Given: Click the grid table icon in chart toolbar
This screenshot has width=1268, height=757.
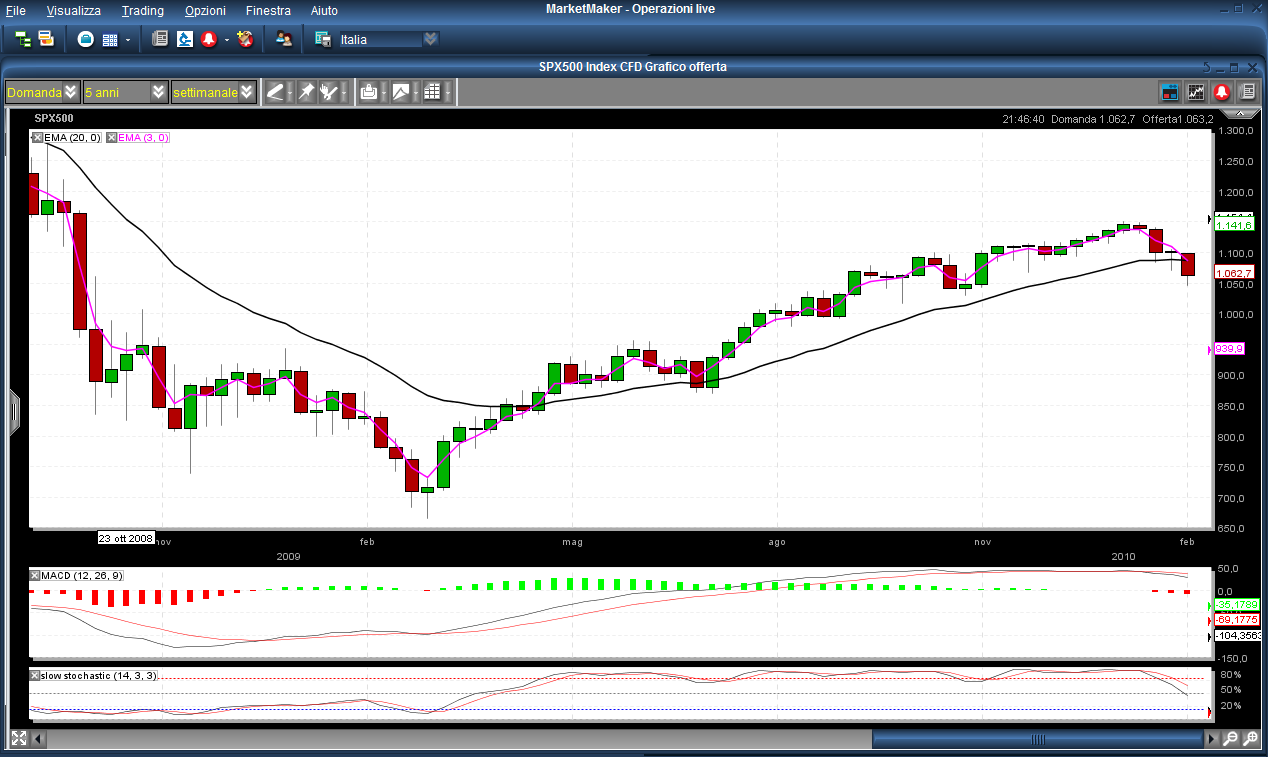Looking at the screenshot, I should coord(432,92).
